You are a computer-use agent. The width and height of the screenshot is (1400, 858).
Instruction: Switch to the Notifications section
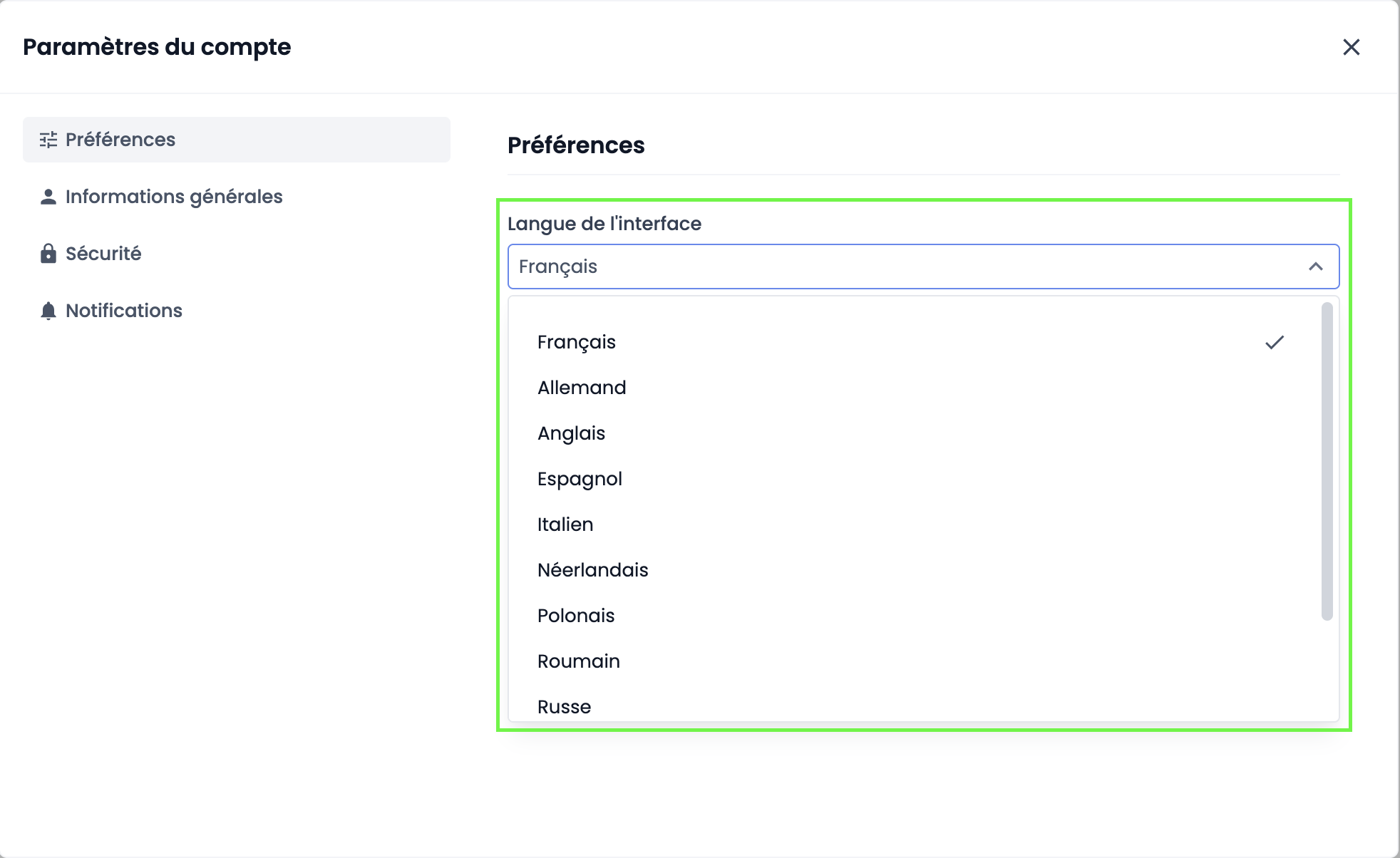124,311
